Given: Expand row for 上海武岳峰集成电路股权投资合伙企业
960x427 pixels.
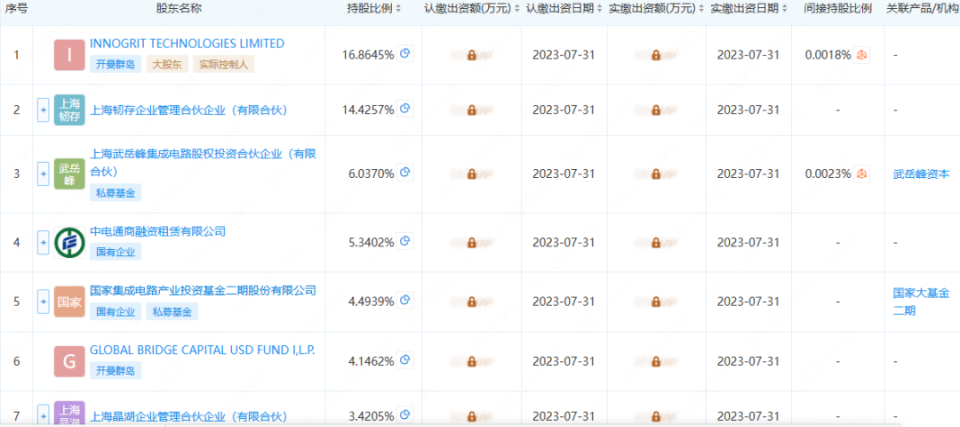Looking at the screenshot, I should (x=43, y=173).
